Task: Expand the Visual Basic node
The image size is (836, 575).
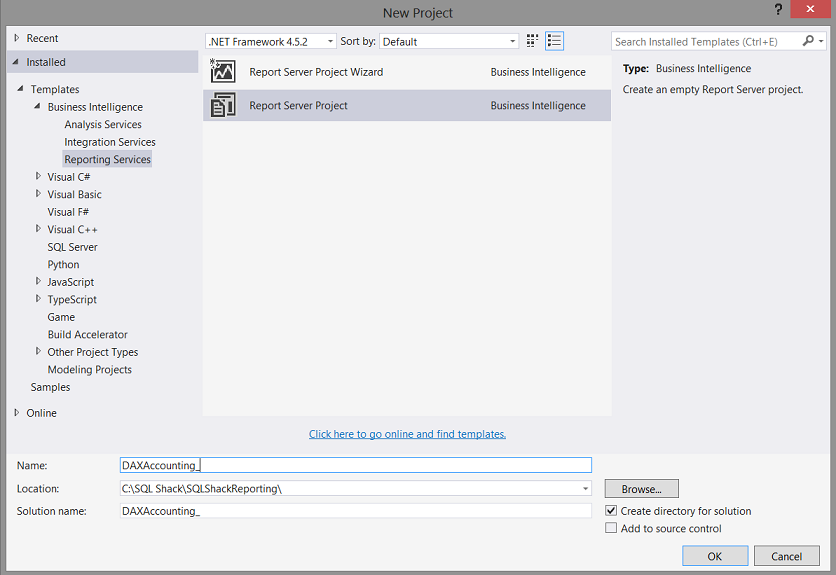Action: [x=38, y=194]
